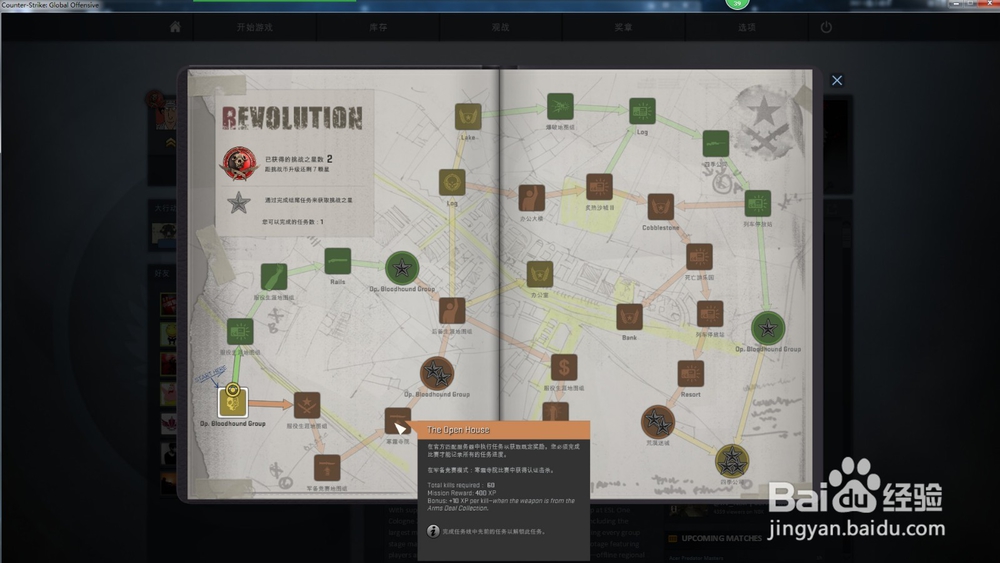Click highlighted yellow start mission node
Screen dimensions: 1000x563
(x=232, y=402)
